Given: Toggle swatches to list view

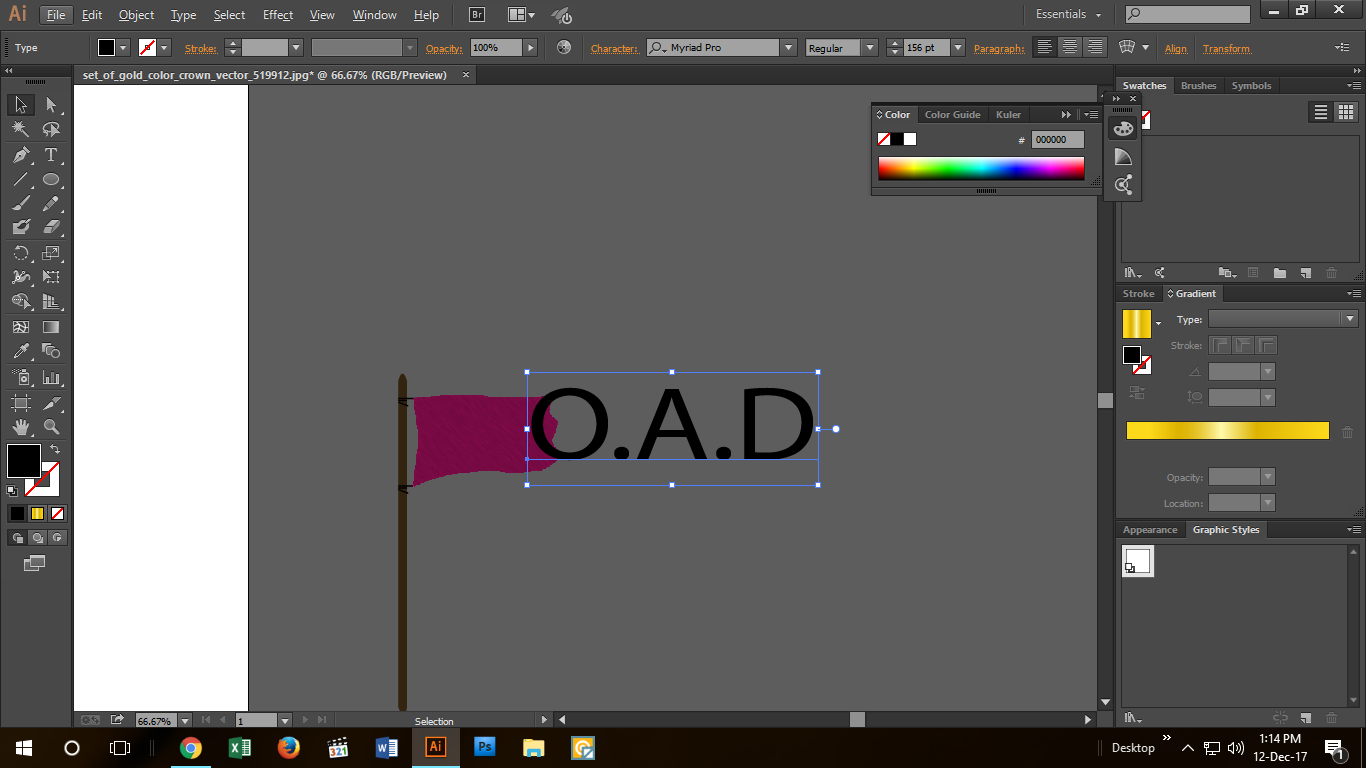Looking at the screenshot, I should [1320, 112].
